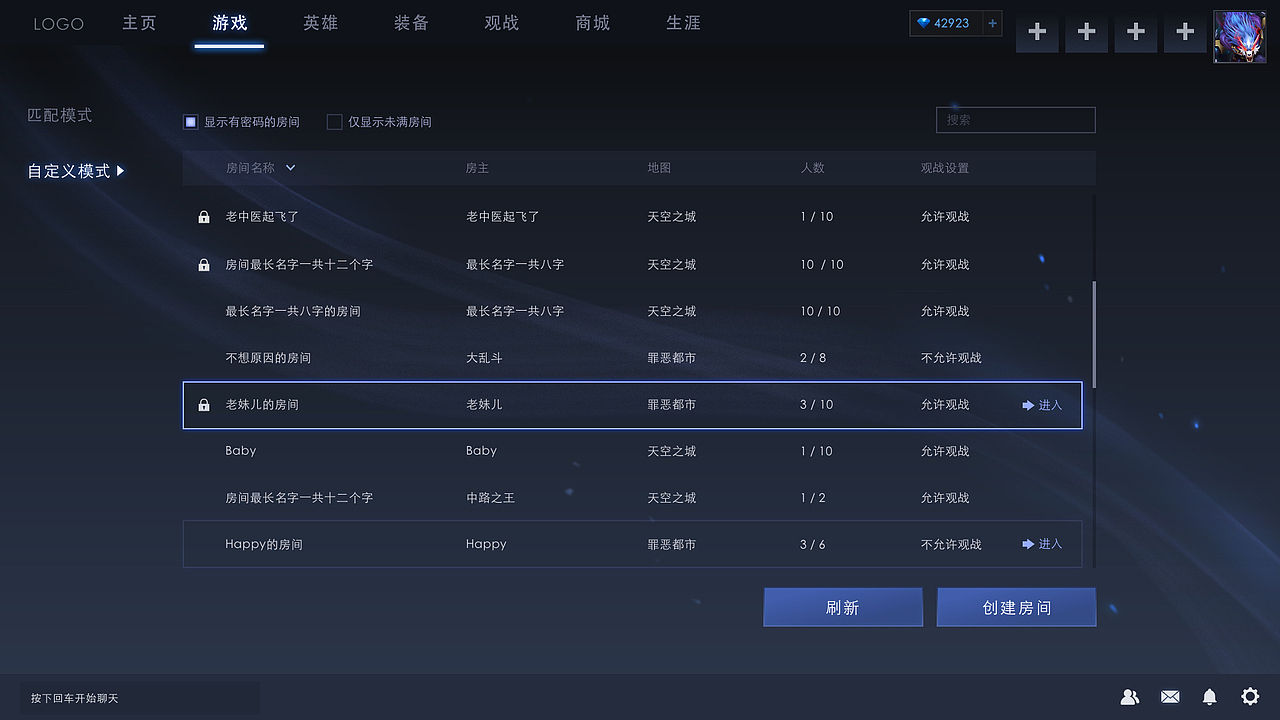Uncheck 显示有密码的房间
The width and height of the screenshot is (1280, 720).
(x=190, y=121)
